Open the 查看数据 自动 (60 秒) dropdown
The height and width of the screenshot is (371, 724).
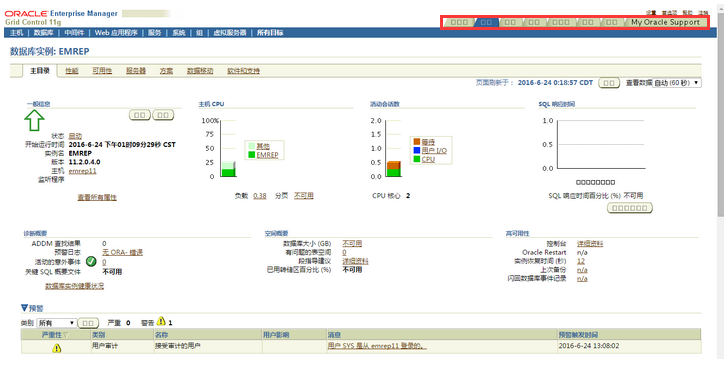[676, 83]
